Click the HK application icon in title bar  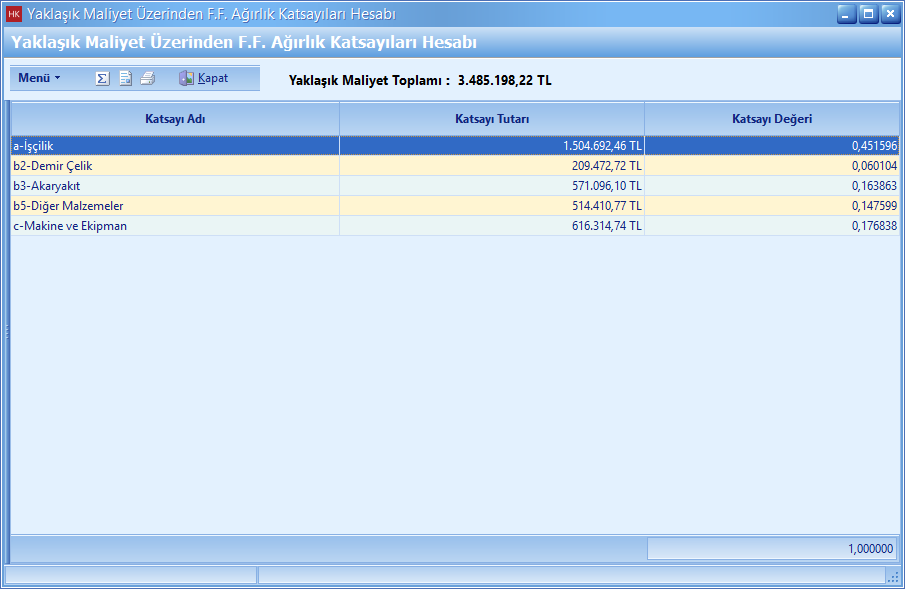coord(14,14)
